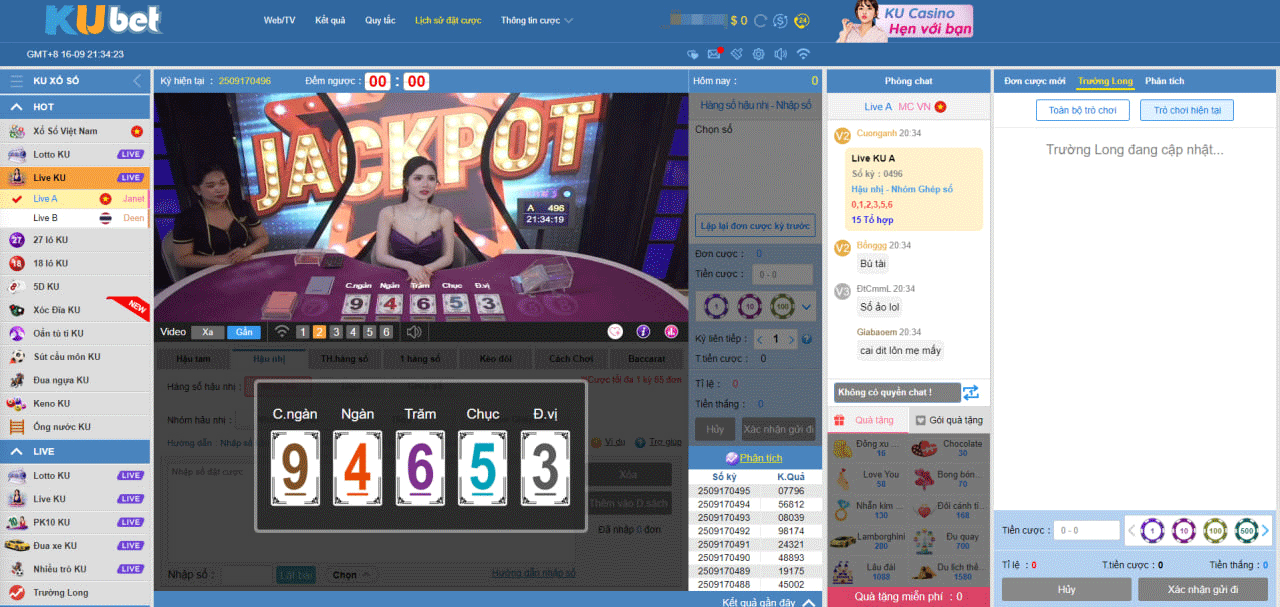Image resolution: width=1280 pixels, height=607 pixels.
Task: Select the 500 chip in right panel
Action: 1245,531
